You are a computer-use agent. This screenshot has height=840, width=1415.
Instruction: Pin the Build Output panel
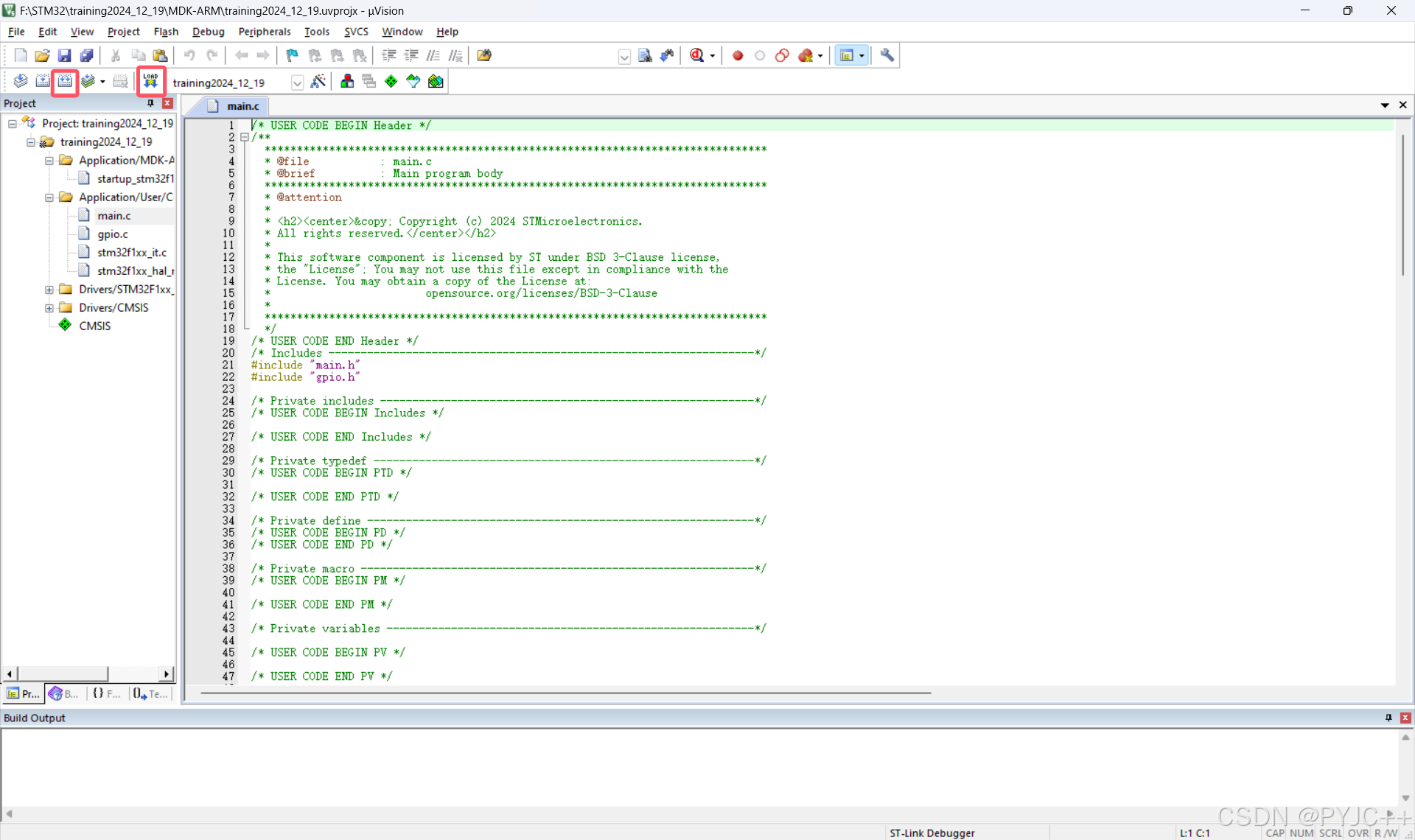coord(1388,718)
